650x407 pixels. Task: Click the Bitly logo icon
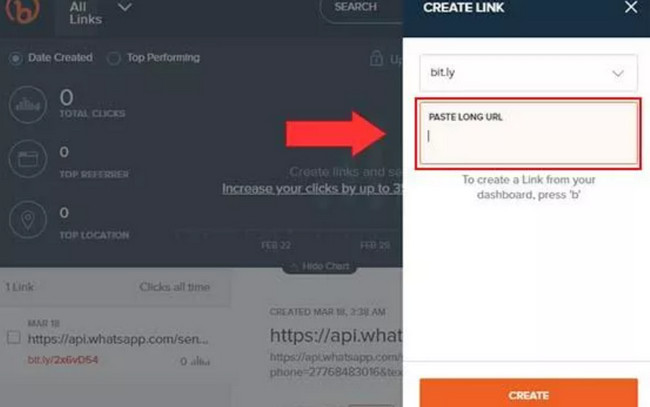coord(23,9)
